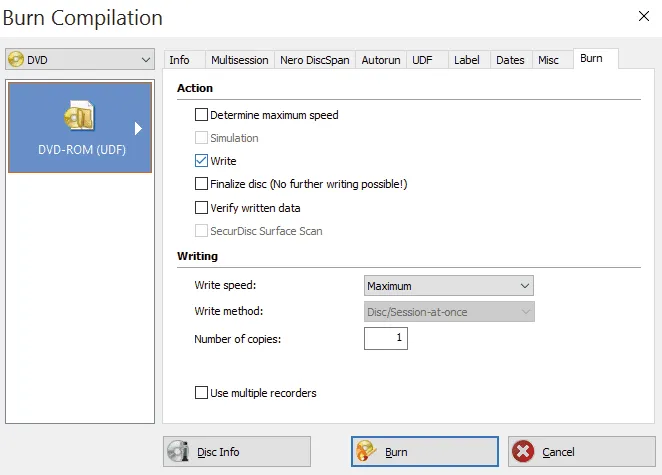Screen dimensions: 662x475
Task: Enable Determine maximum speed checkbox
Action: (201, 115)
